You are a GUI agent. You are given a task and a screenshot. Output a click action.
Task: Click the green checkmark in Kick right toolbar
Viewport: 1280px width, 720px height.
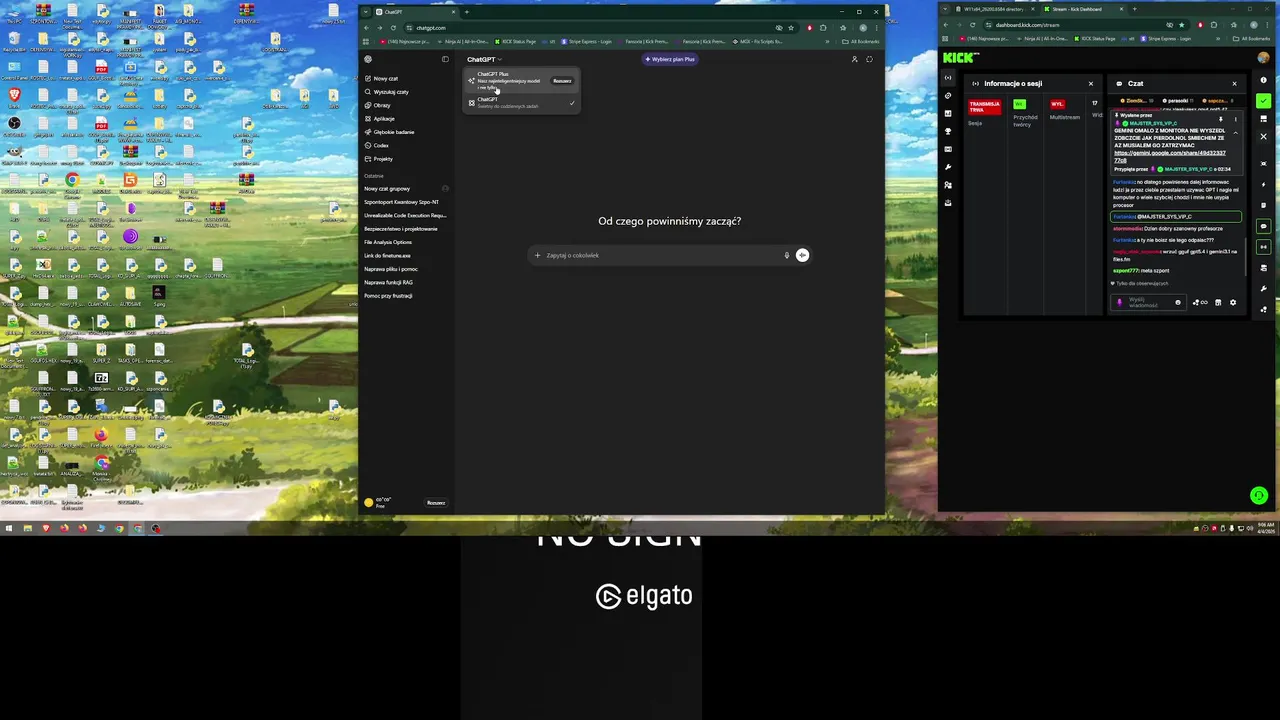[1264, 101]
